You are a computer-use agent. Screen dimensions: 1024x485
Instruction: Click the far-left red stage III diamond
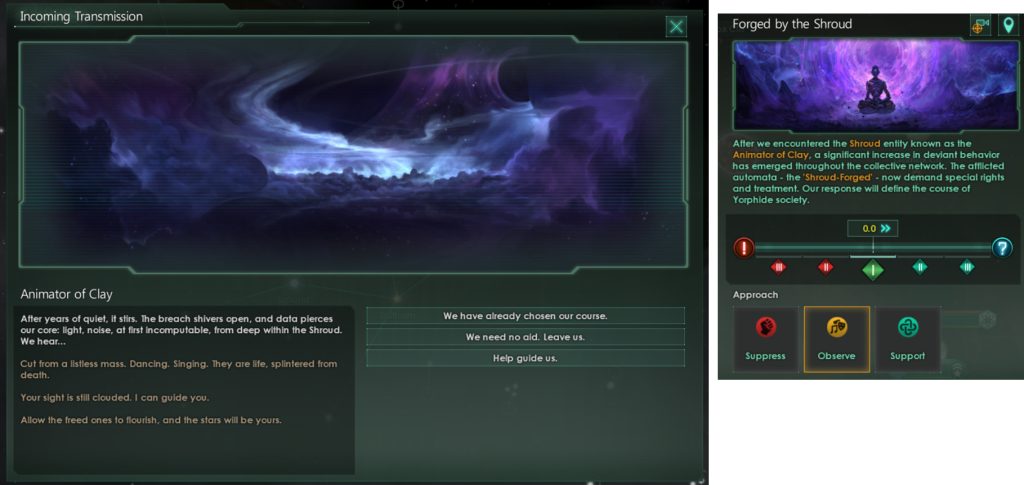(778, 267)
